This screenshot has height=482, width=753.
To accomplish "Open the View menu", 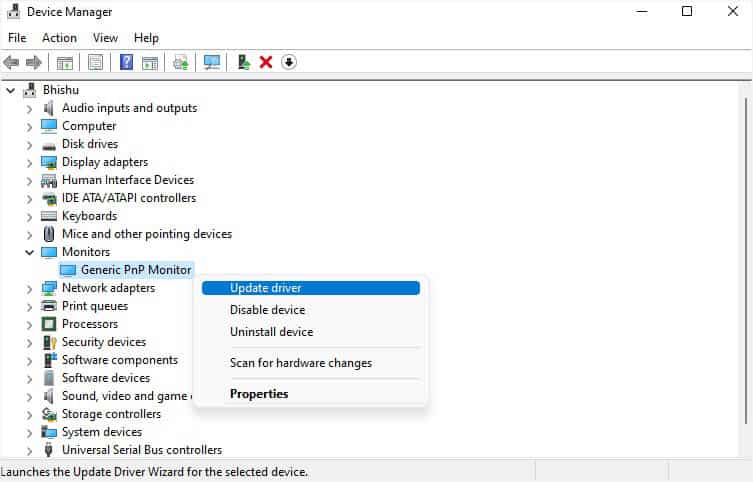I will pos(105,38).
